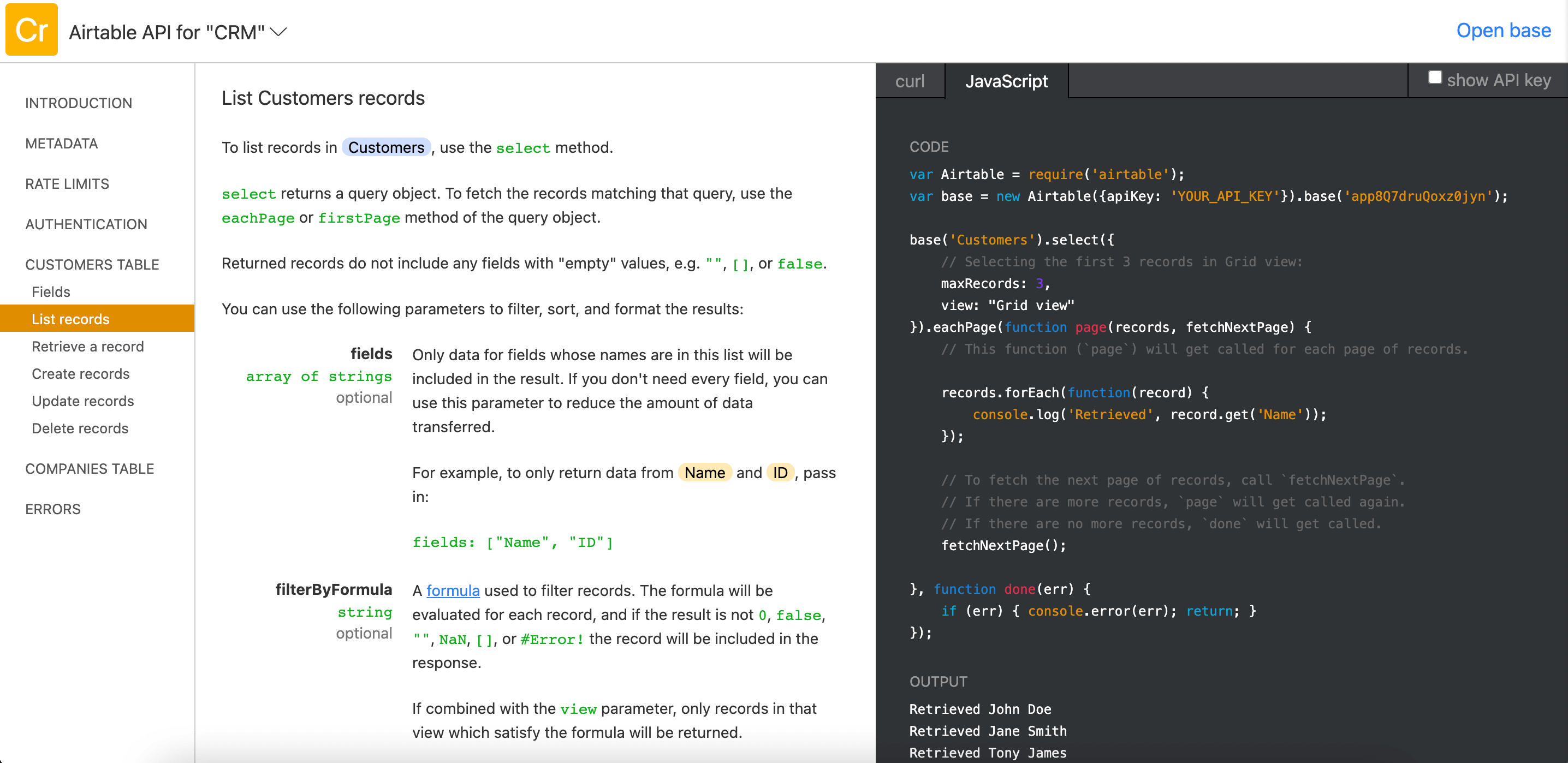The height and width of the screenshot is (763, 1568).
Task: Click the orange Cr base icon
Action: (x=31, y=30)
